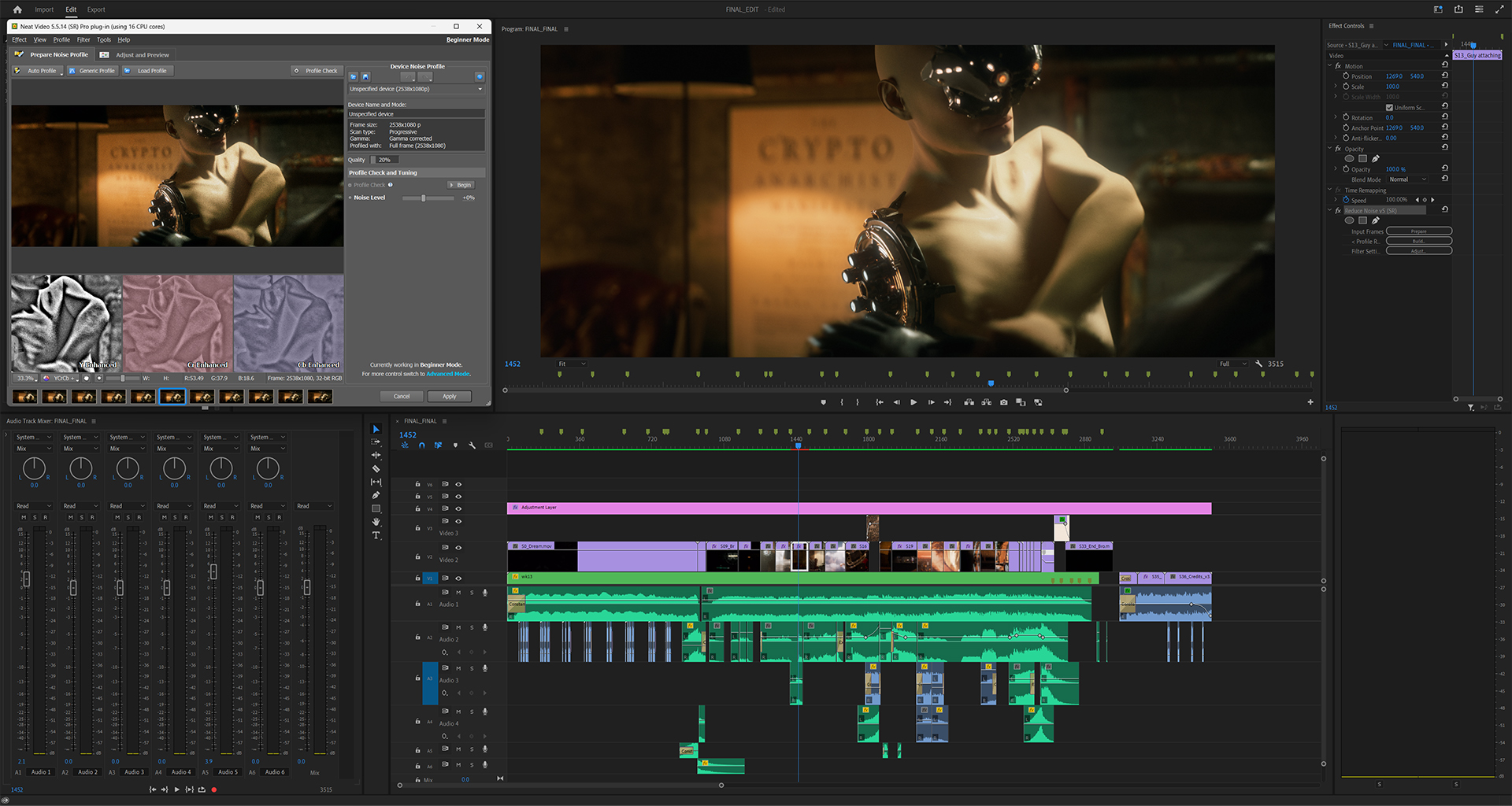Image resolution: width=1512 pixels, height=806 pixels.
Task: Click Export Frame camera icon in Program monitor
Action: 1003,402
